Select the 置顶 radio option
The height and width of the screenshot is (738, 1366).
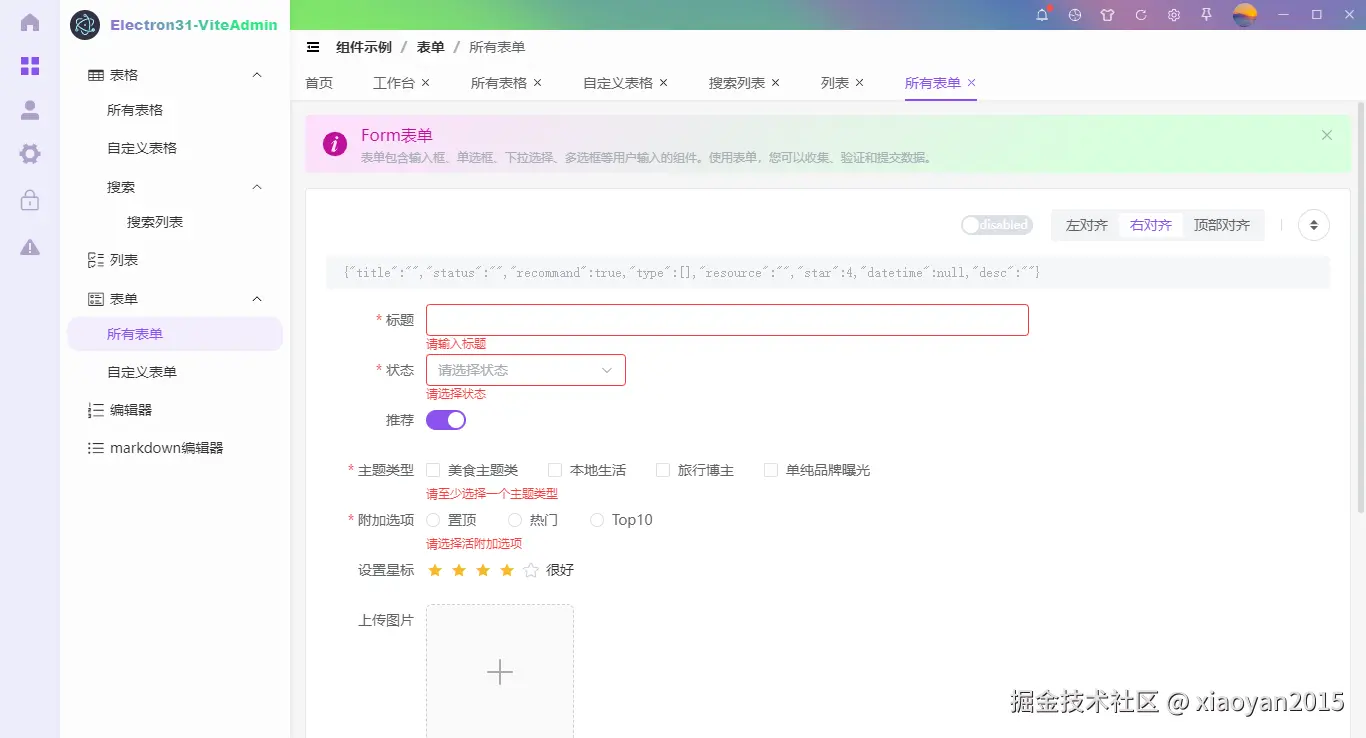tap(433, 520)
